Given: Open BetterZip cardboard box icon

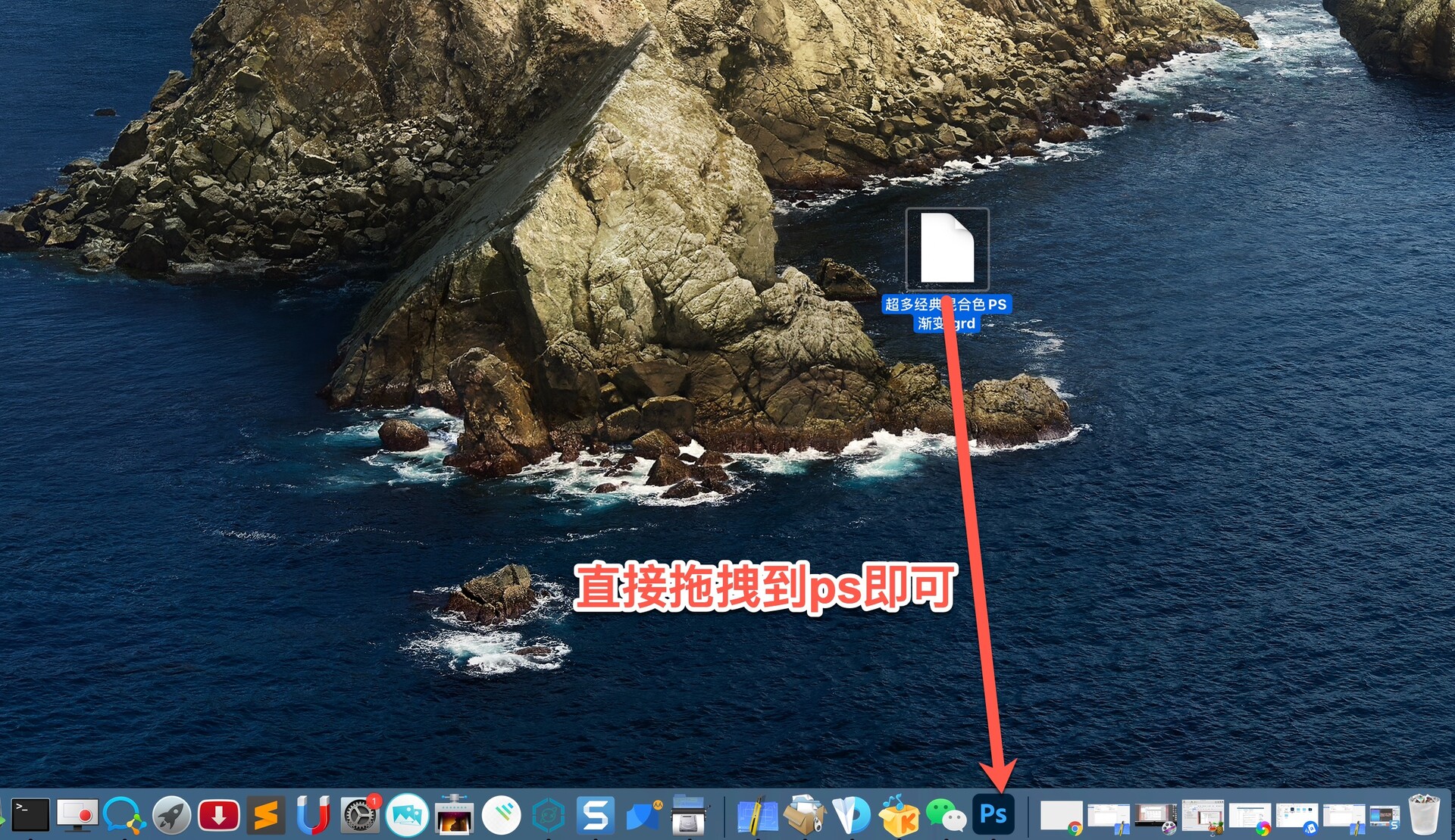Looking at the screenshot, I should (x=804, y=816).
